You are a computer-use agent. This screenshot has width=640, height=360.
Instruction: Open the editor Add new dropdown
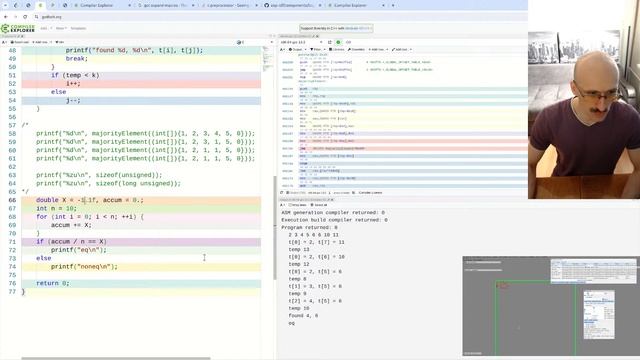[x=42, y=42]
